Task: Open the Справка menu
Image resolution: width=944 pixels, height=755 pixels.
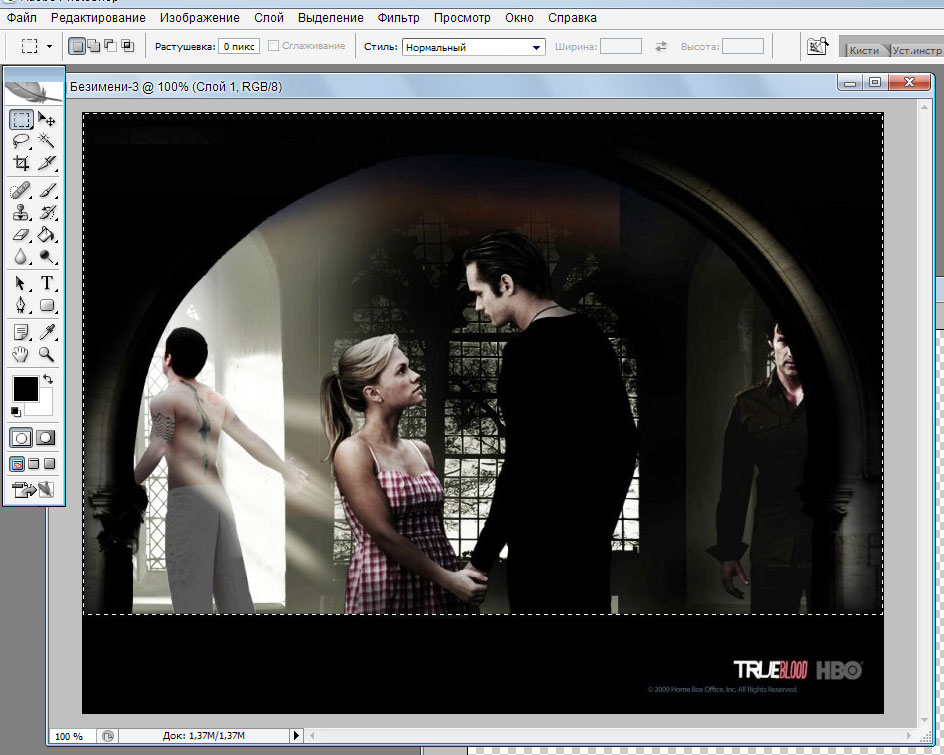Action: pyautogui.click(x=573, y=18)
